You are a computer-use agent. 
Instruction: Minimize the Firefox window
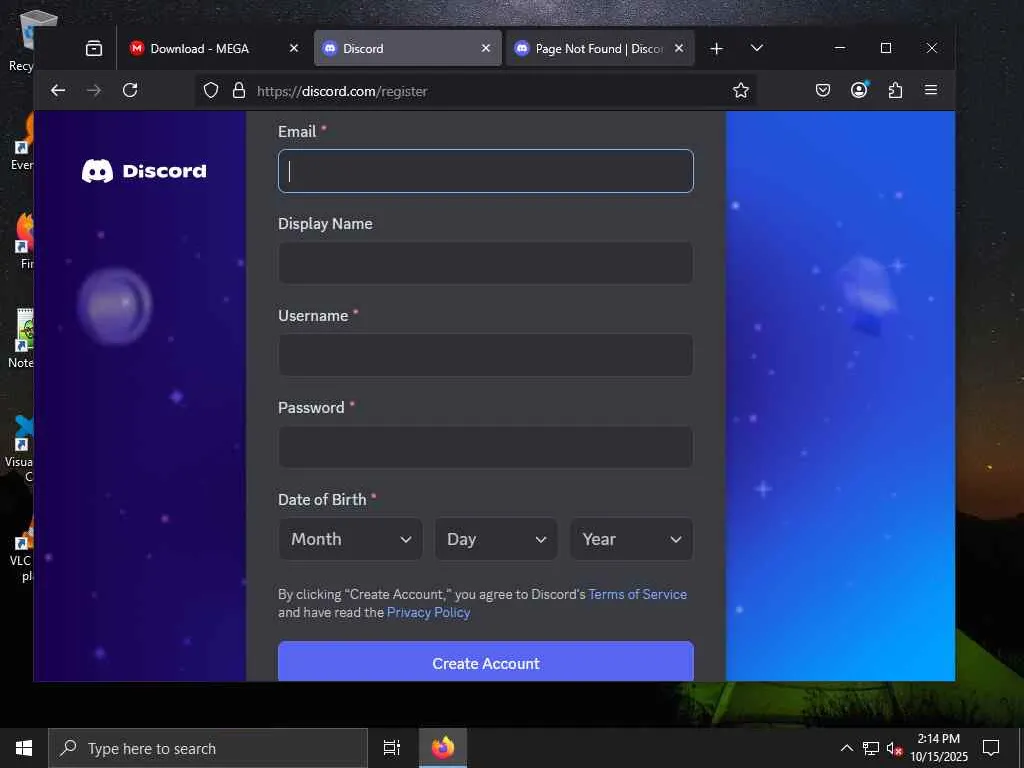[x=840, y=48]
